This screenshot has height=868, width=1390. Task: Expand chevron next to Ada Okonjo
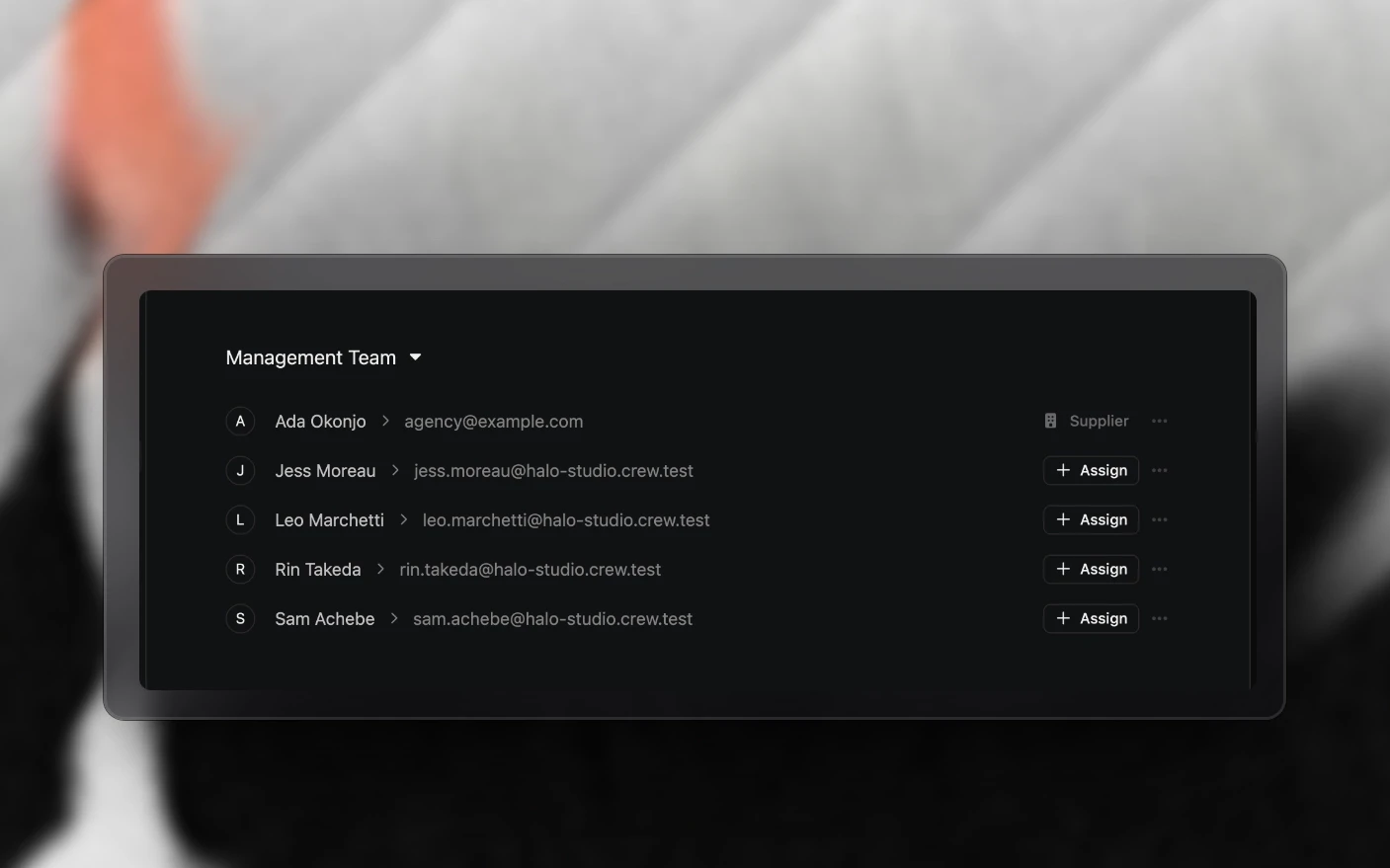pos(385,421)
